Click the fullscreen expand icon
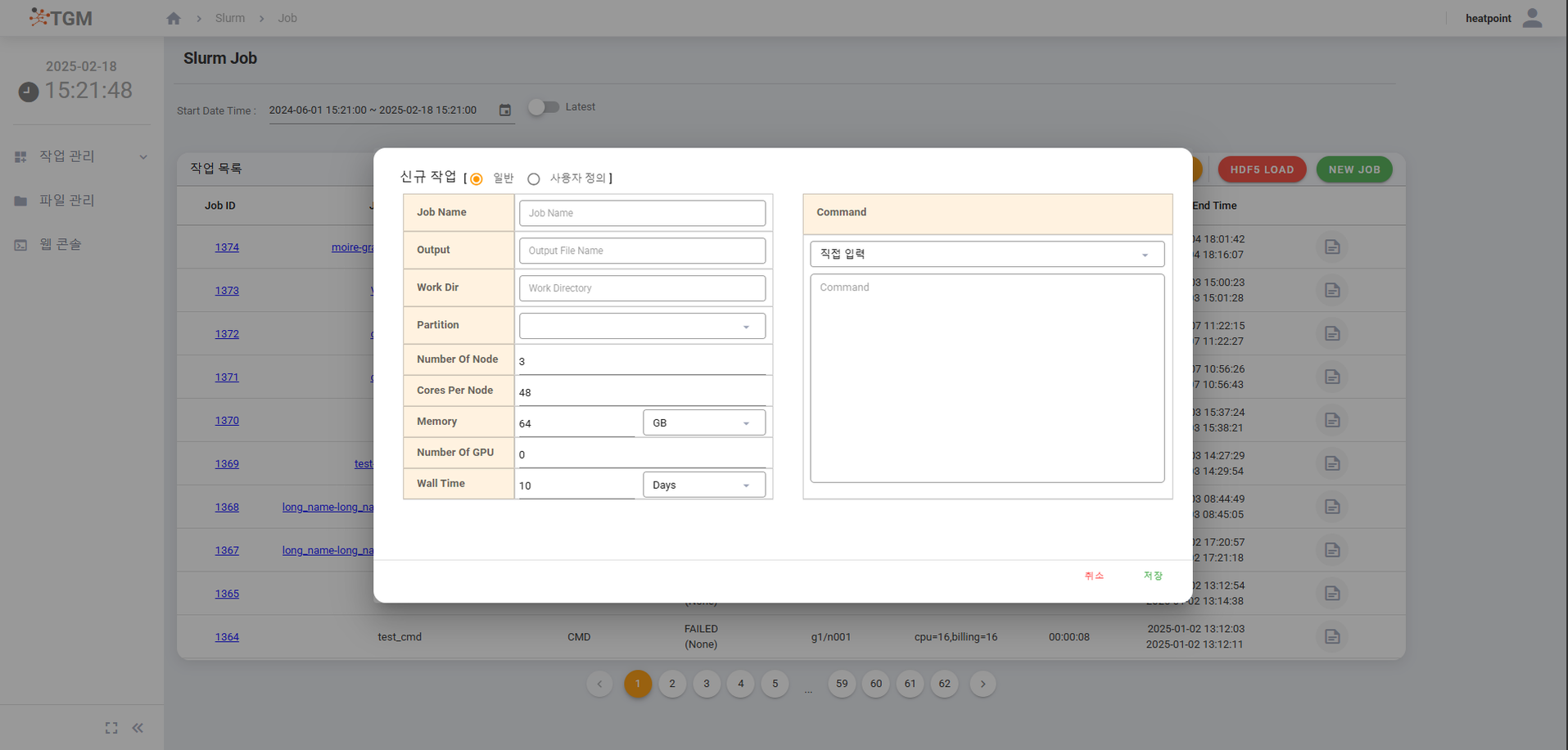This screenshot has height=750, width=1568. (111, 728)
